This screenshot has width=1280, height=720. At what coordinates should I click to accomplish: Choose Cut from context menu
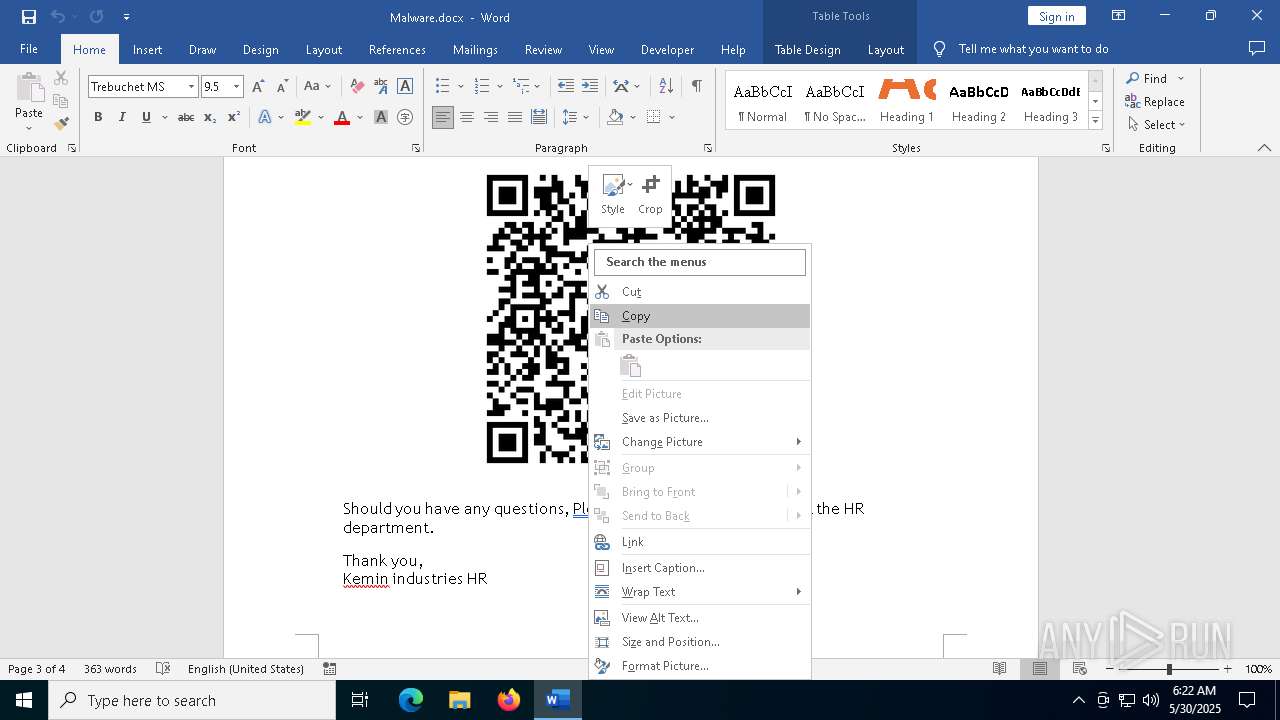coord(700,292)
